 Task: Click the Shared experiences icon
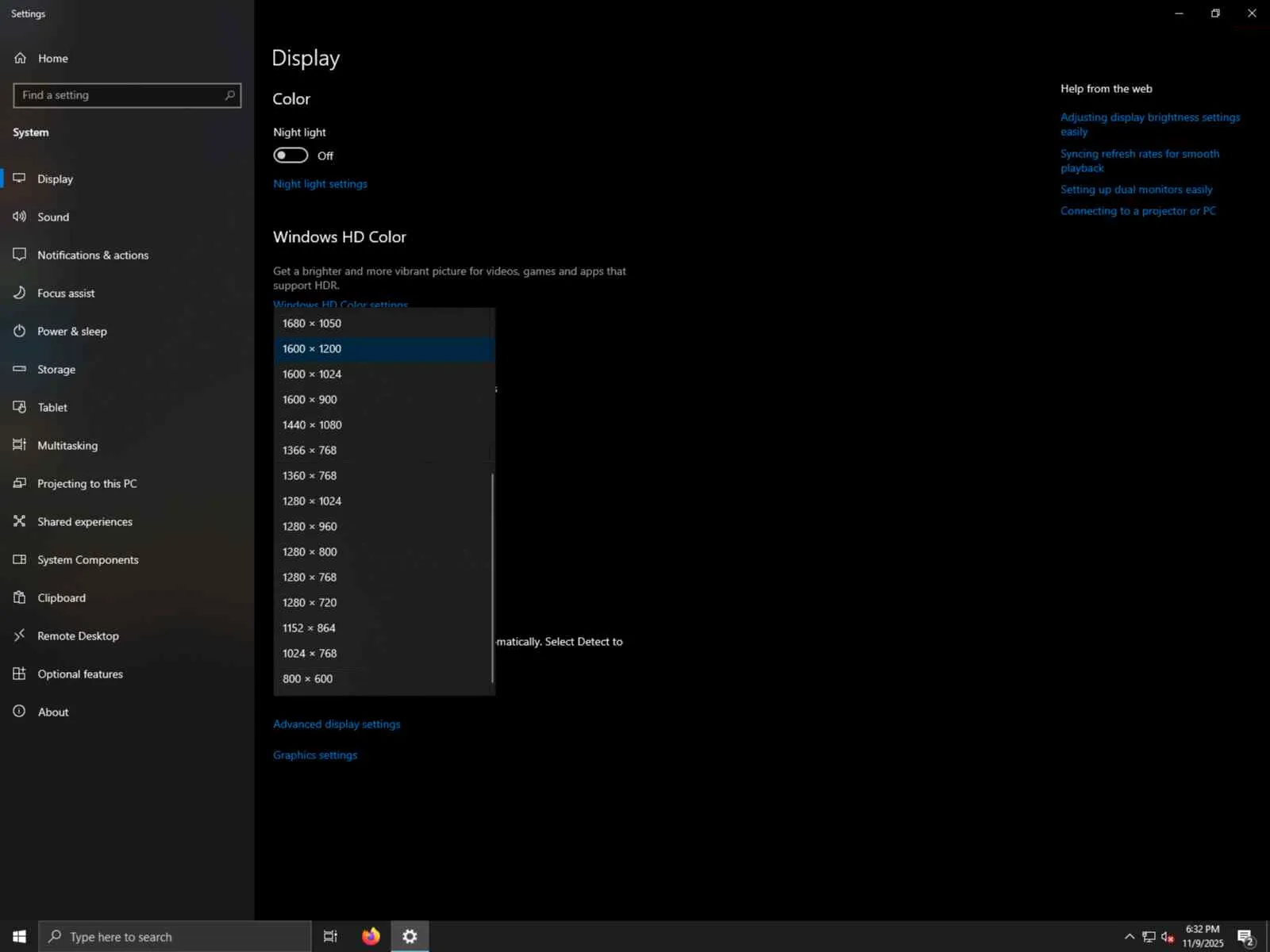point(20,521)
